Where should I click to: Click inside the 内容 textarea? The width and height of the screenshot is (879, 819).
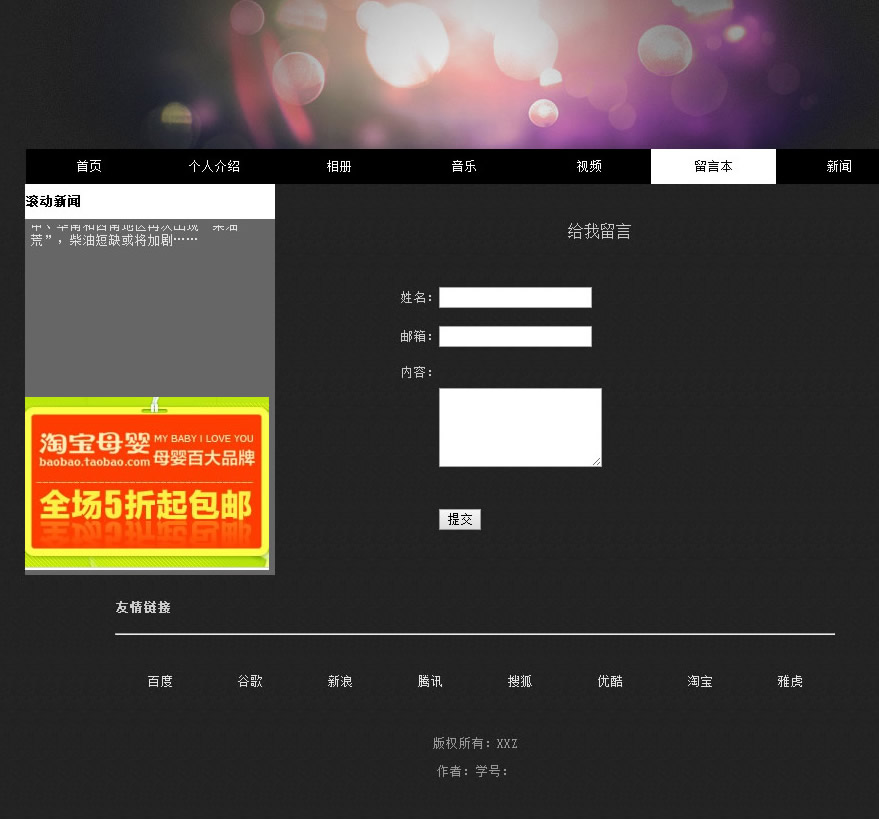520,427
